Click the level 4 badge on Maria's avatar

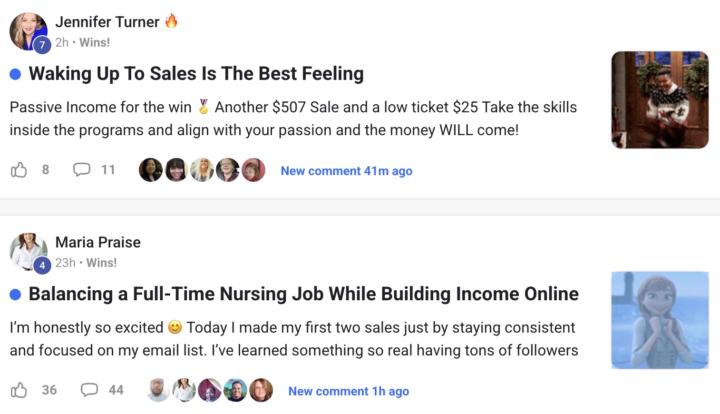coord(41,265)
